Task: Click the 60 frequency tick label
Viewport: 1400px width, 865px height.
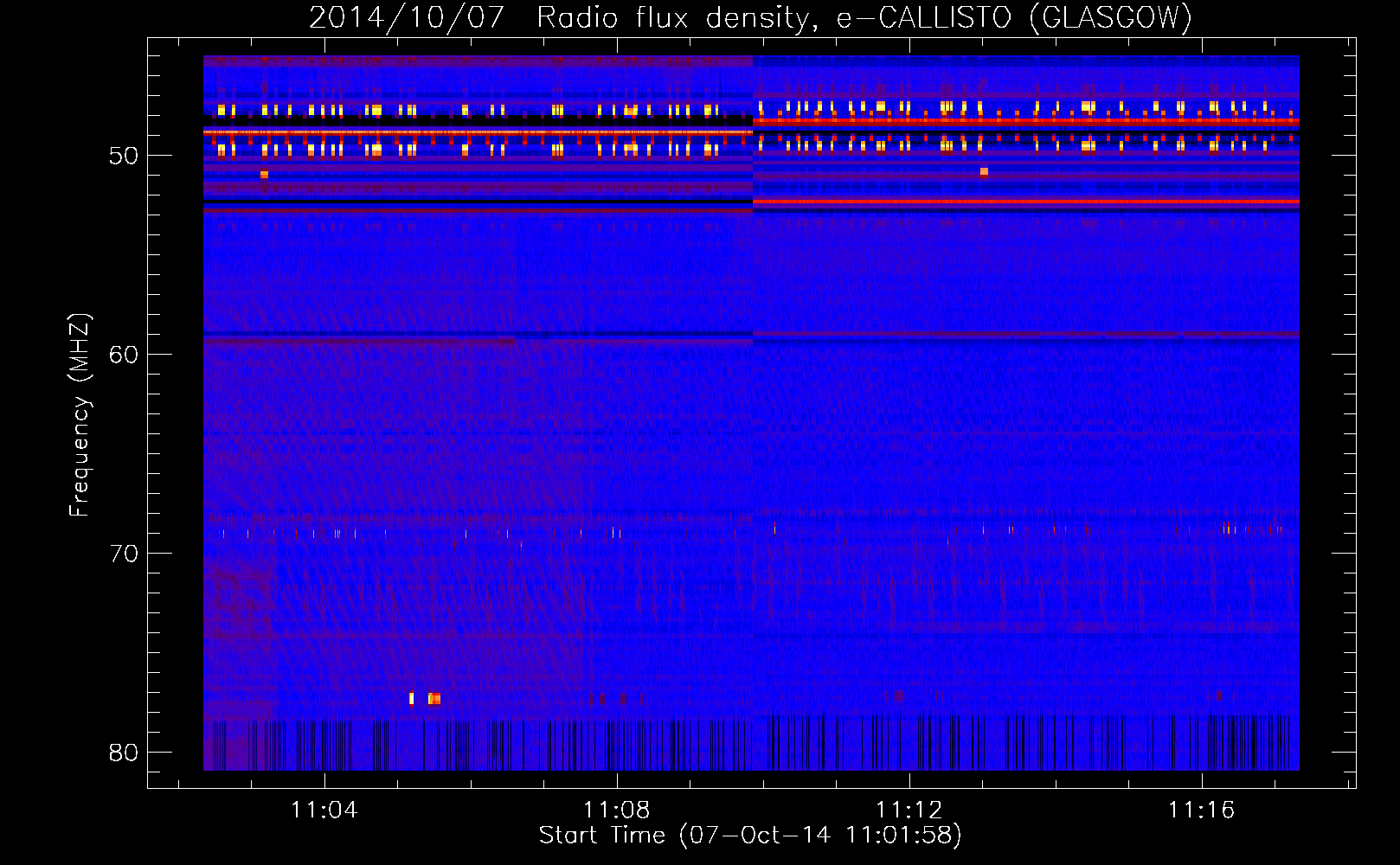Action: click(x=124, y=355)
